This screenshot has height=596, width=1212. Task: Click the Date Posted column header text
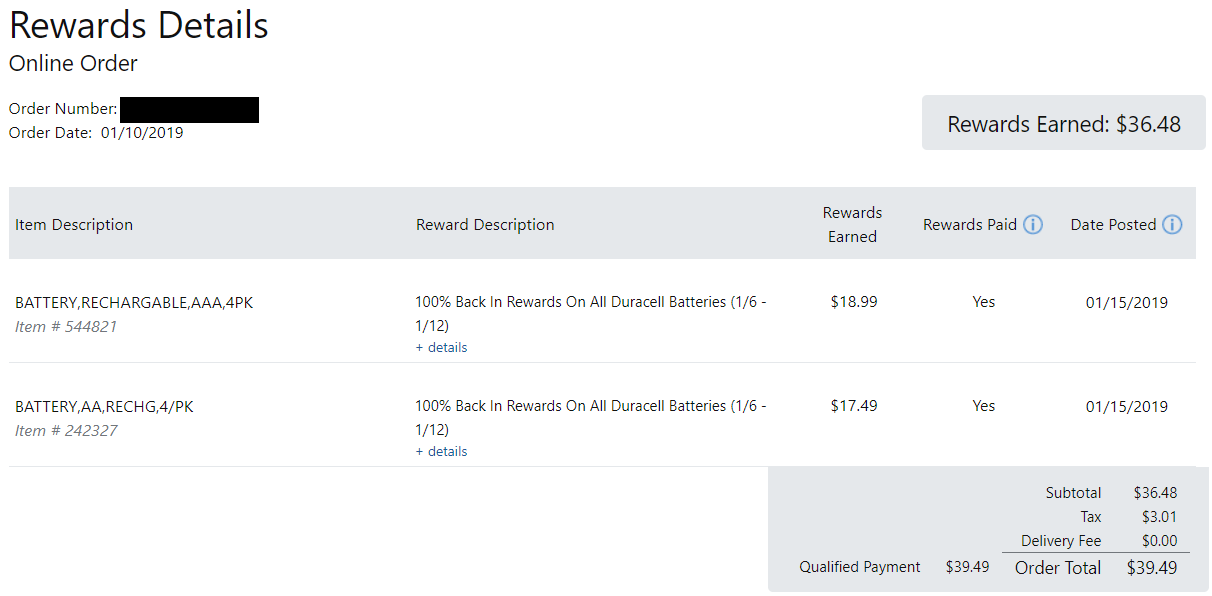point(1113,225)
